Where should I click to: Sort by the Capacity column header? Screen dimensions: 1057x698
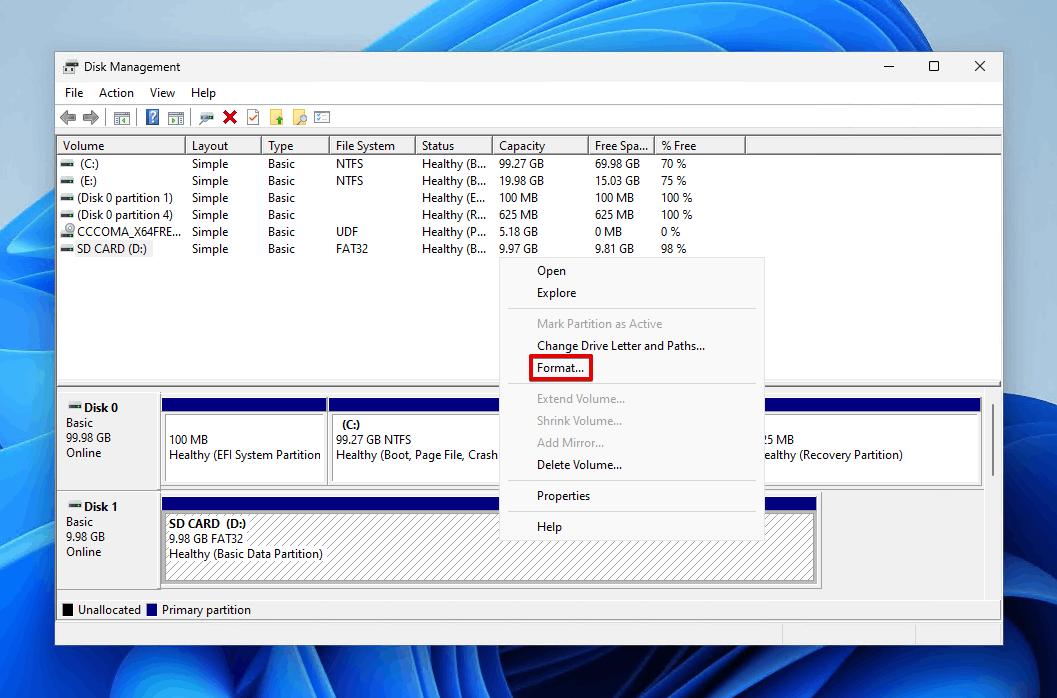(540, 146)
